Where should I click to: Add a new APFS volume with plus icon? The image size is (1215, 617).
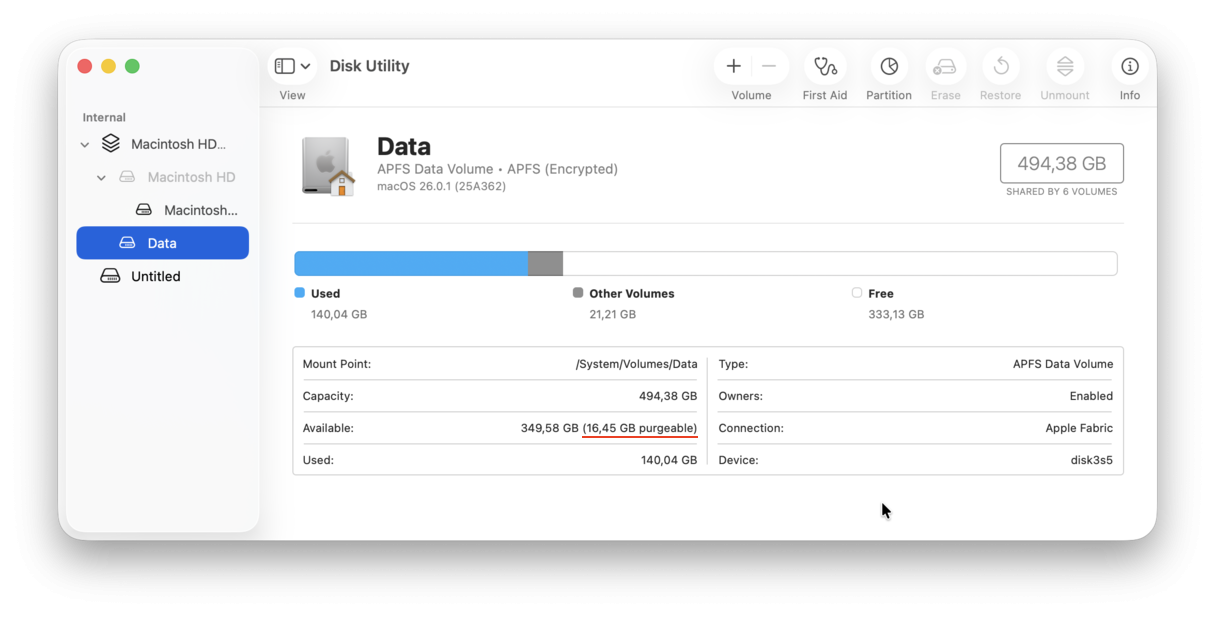point(733,66)
